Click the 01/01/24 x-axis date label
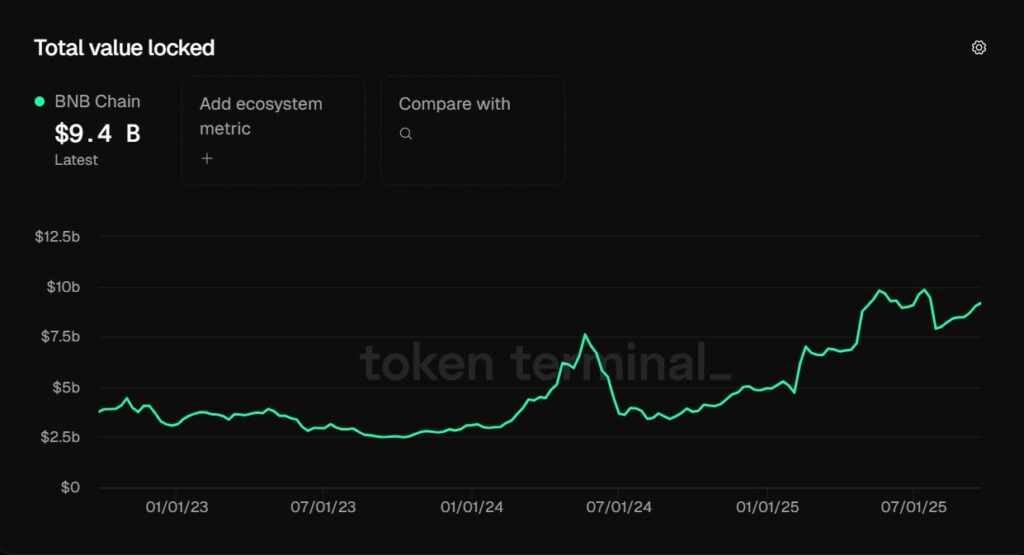1024x555 pixels. (x=472, y=508)
